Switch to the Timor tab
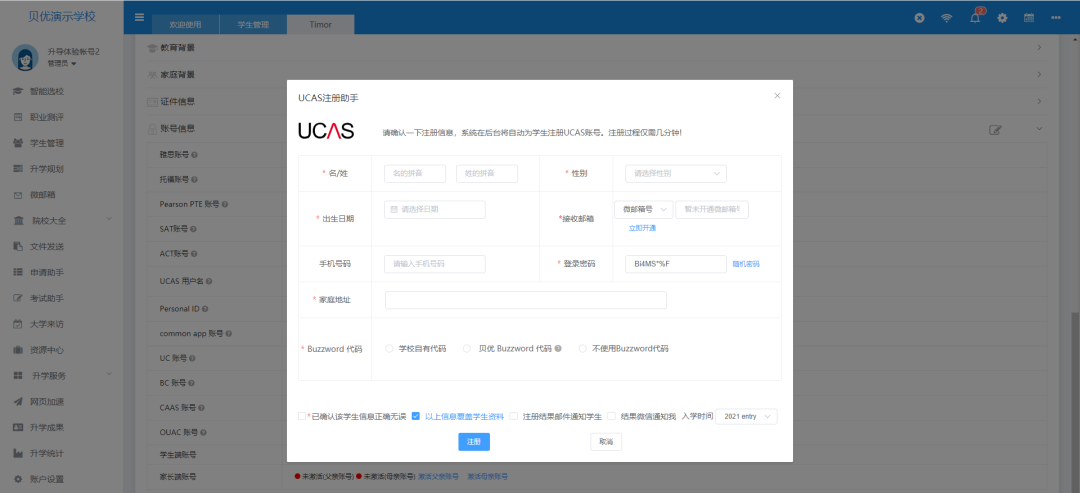The image size is (1080, 493). point(320,25)
